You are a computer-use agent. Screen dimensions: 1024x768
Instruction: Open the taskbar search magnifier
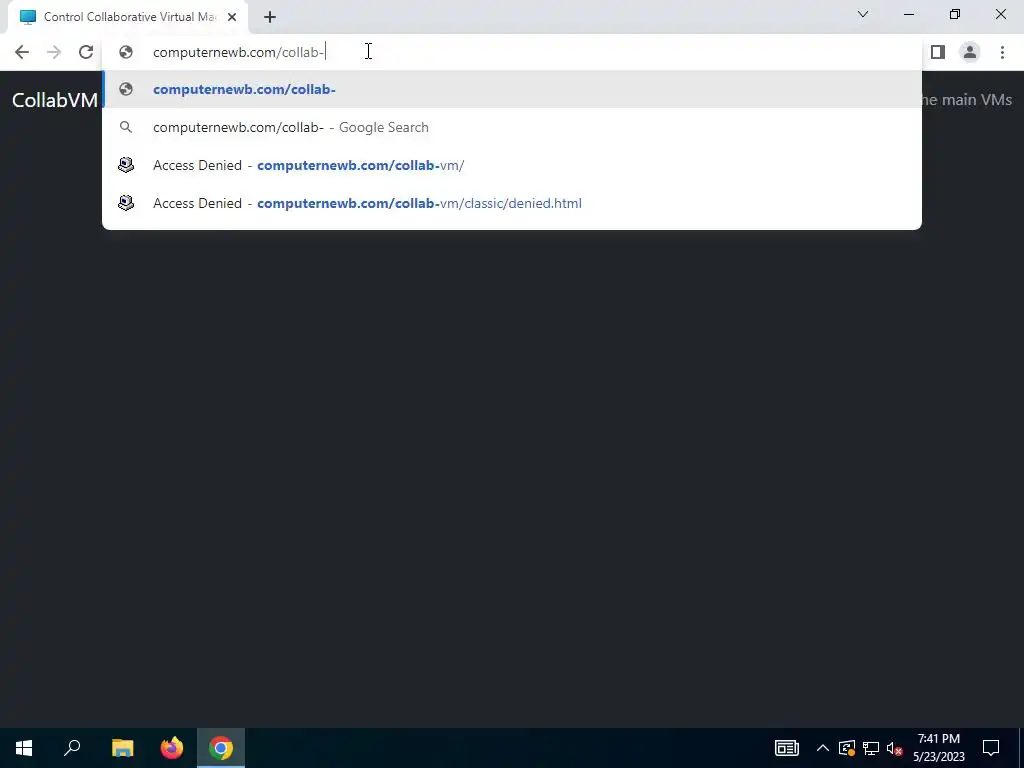[x=72, y=748]
